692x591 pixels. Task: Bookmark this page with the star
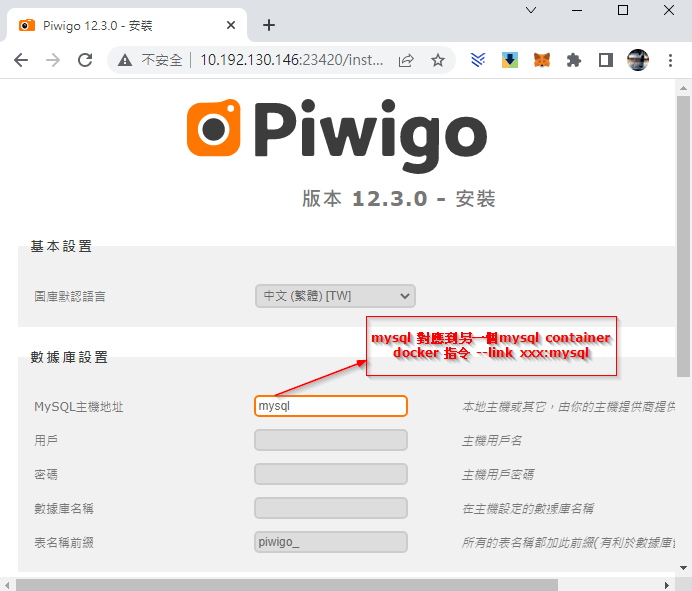(x=438, y=60)
